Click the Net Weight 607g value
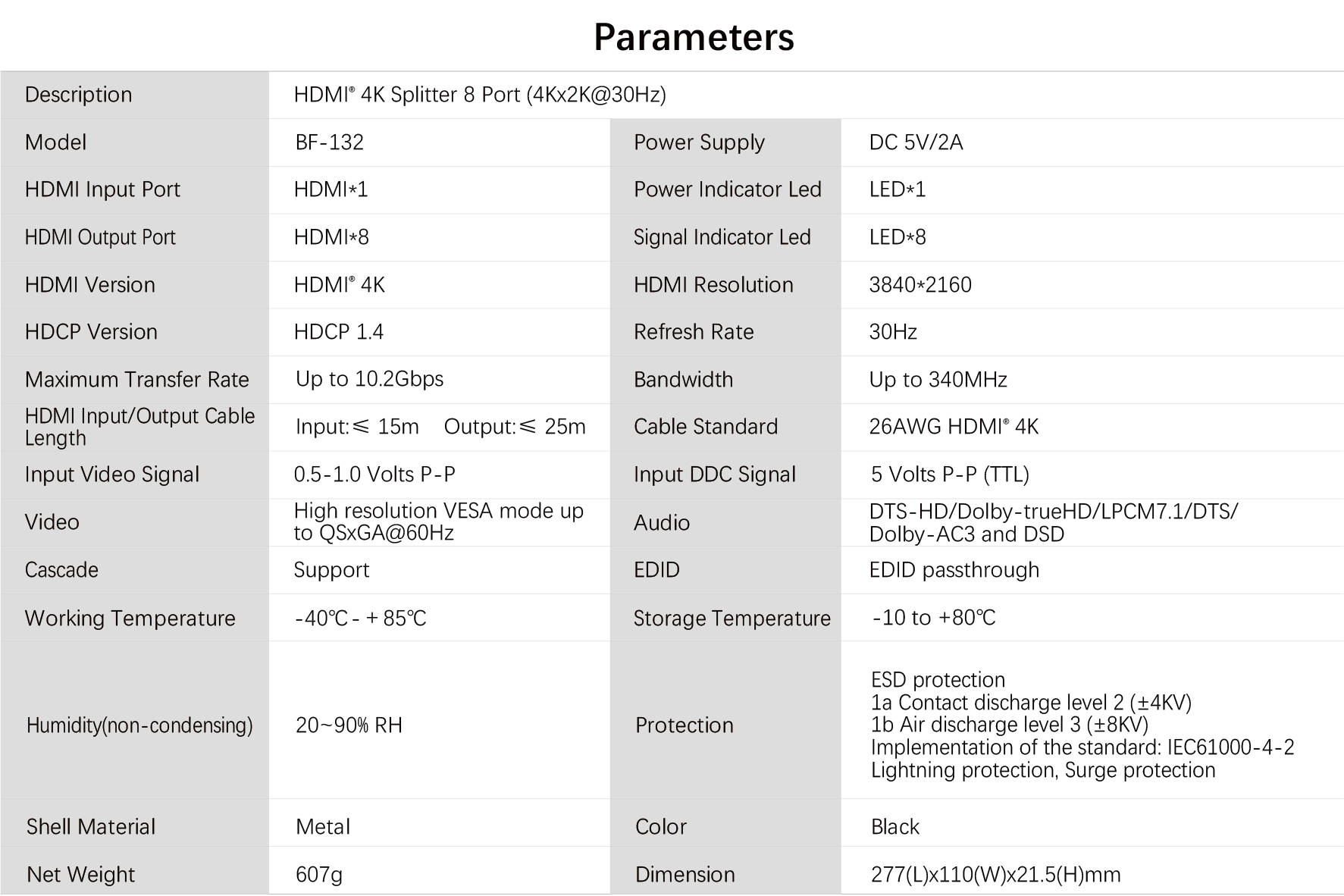This screenshot has height=896, width=1344. pos(319,875)
